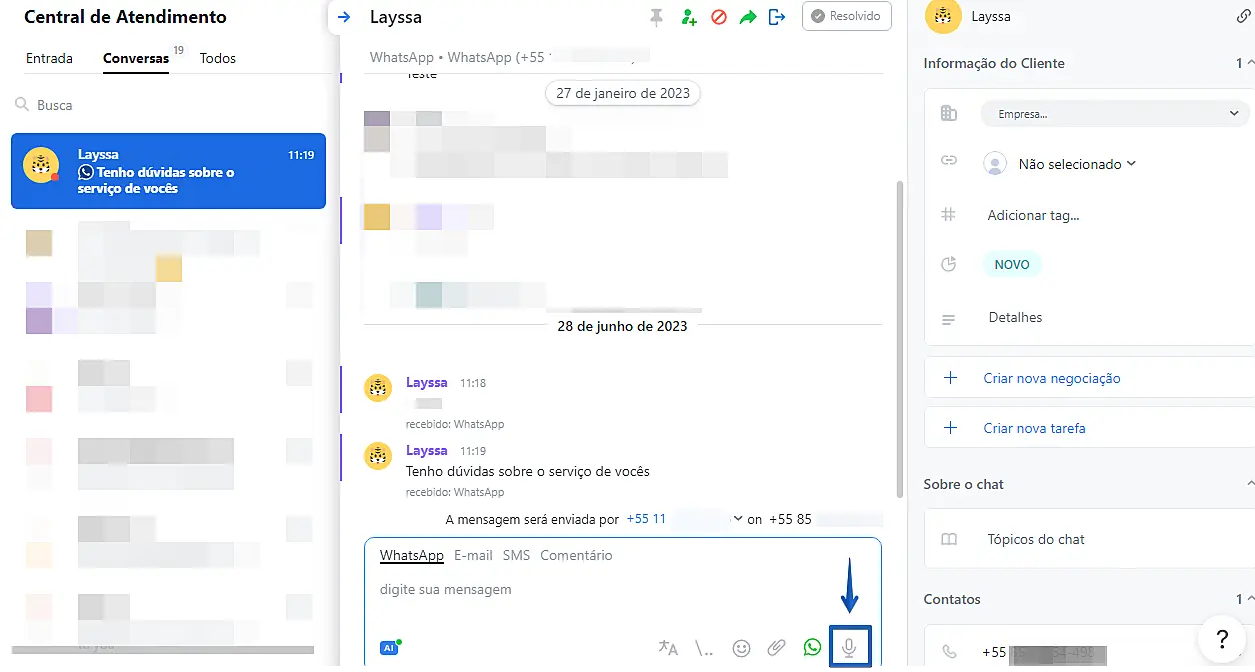Click the paperclip attachment icon
Viewport: 1255px width, 672px height.
[x=776, y=648]
